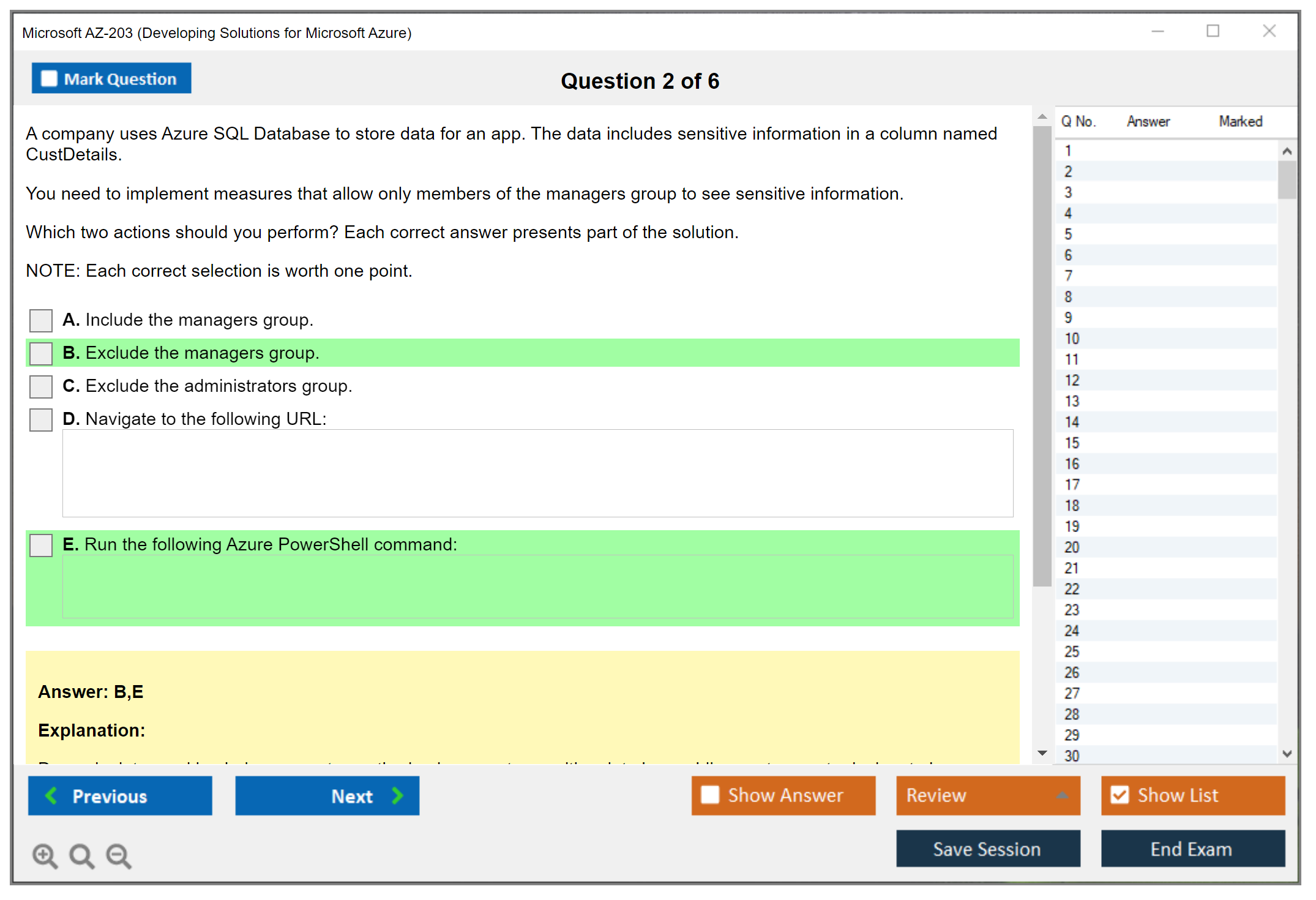Check answer E PowerShell command option
This screenshot has width=1316, height=900.
click(41, 545)
